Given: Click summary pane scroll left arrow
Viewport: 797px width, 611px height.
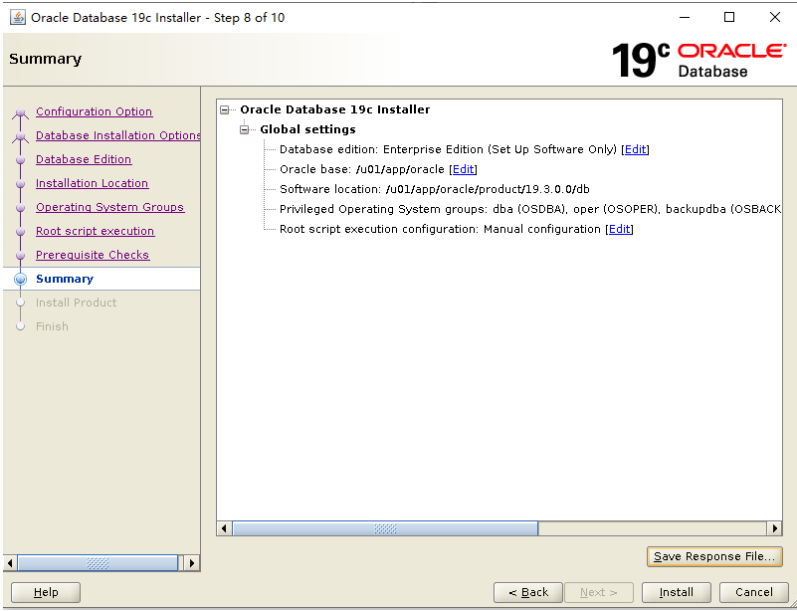Looking at the screenshot, I should coord(224,528).
